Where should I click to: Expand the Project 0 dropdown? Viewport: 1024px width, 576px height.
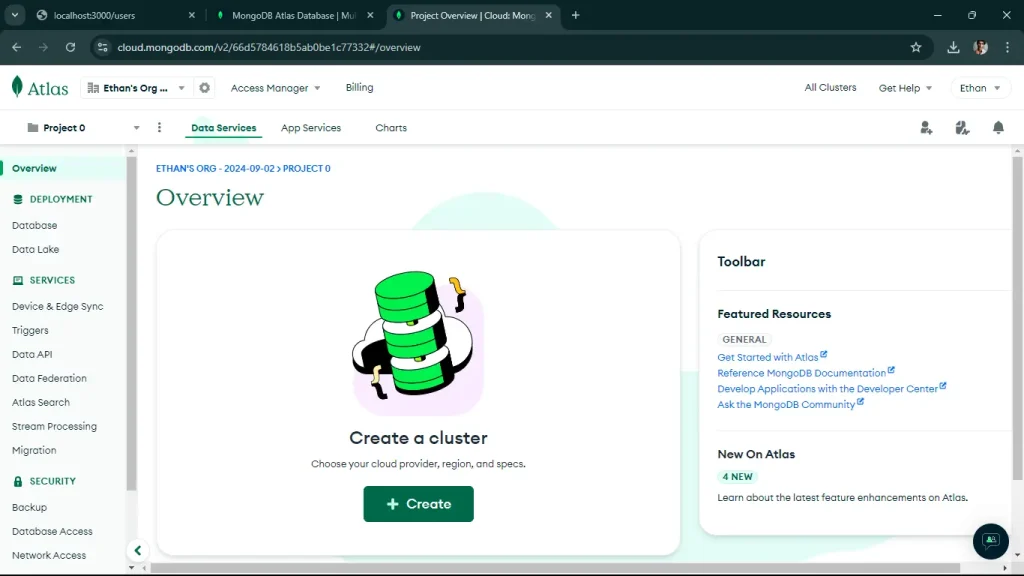pyautogui.click(x=136, y=127)
